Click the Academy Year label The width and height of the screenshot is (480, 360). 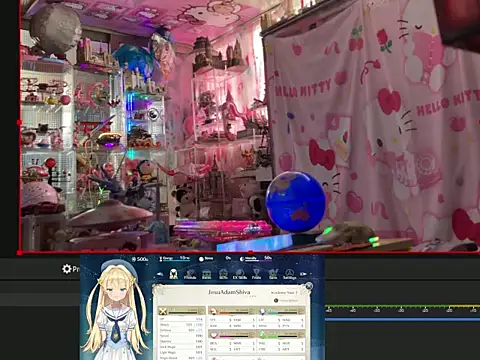(284, 292)
